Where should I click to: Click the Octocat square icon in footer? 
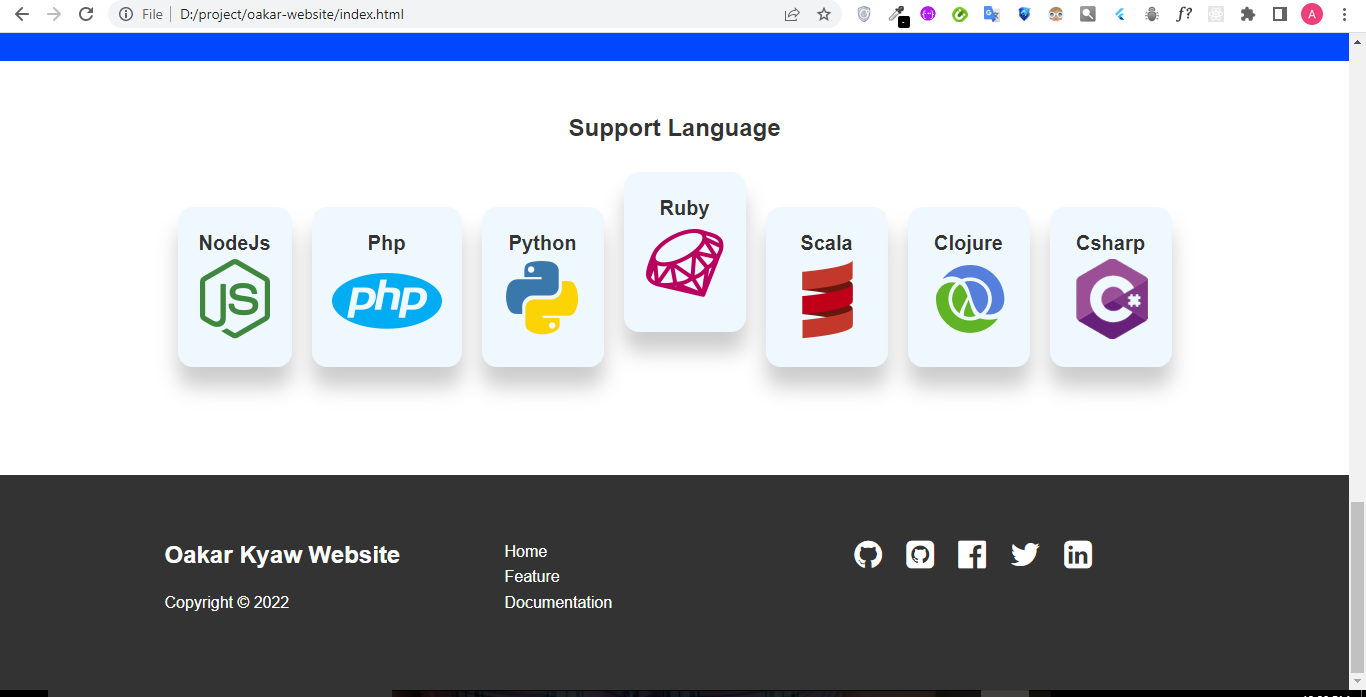[x=920, y=554]
